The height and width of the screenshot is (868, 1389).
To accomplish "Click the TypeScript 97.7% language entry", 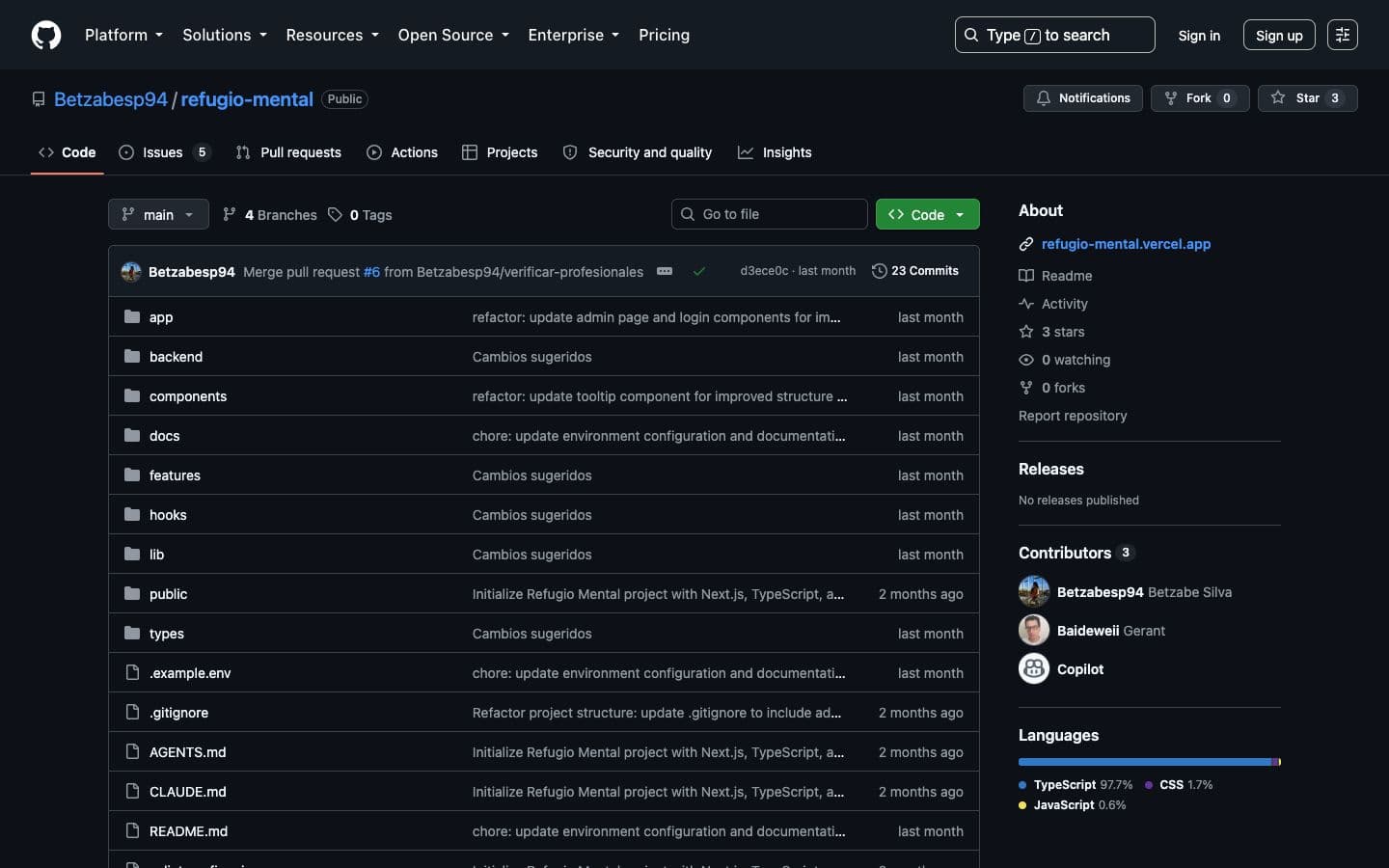I will click(1076, 785).
